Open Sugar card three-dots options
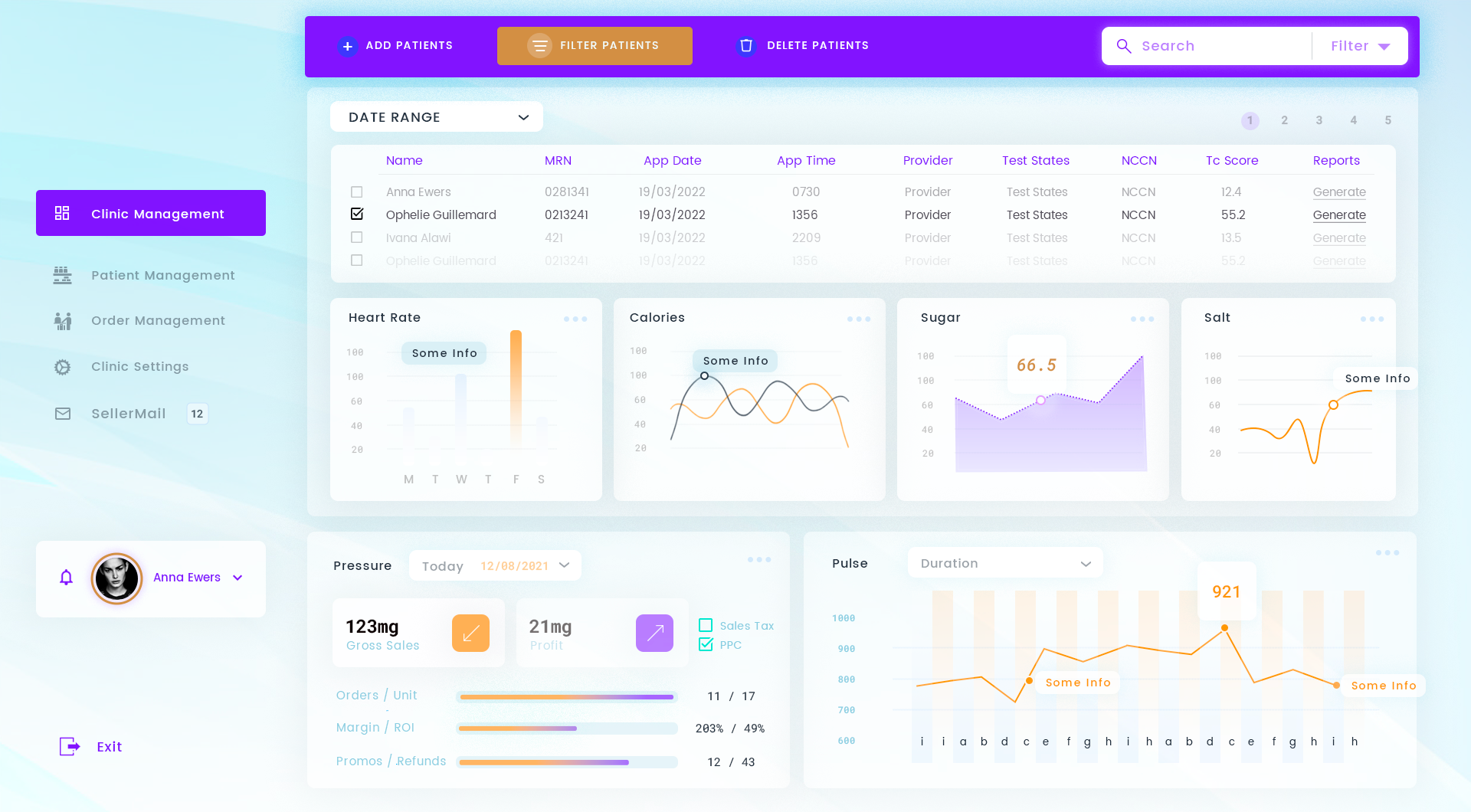The width and height of the screenshot is (1471, 812). [1142, 319]
